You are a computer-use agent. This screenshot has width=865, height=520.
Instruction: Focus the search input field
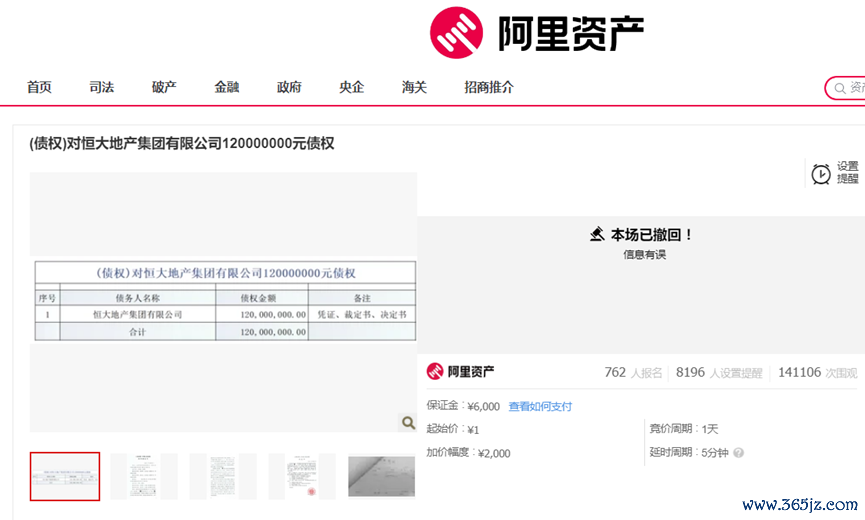click(846, 88)
